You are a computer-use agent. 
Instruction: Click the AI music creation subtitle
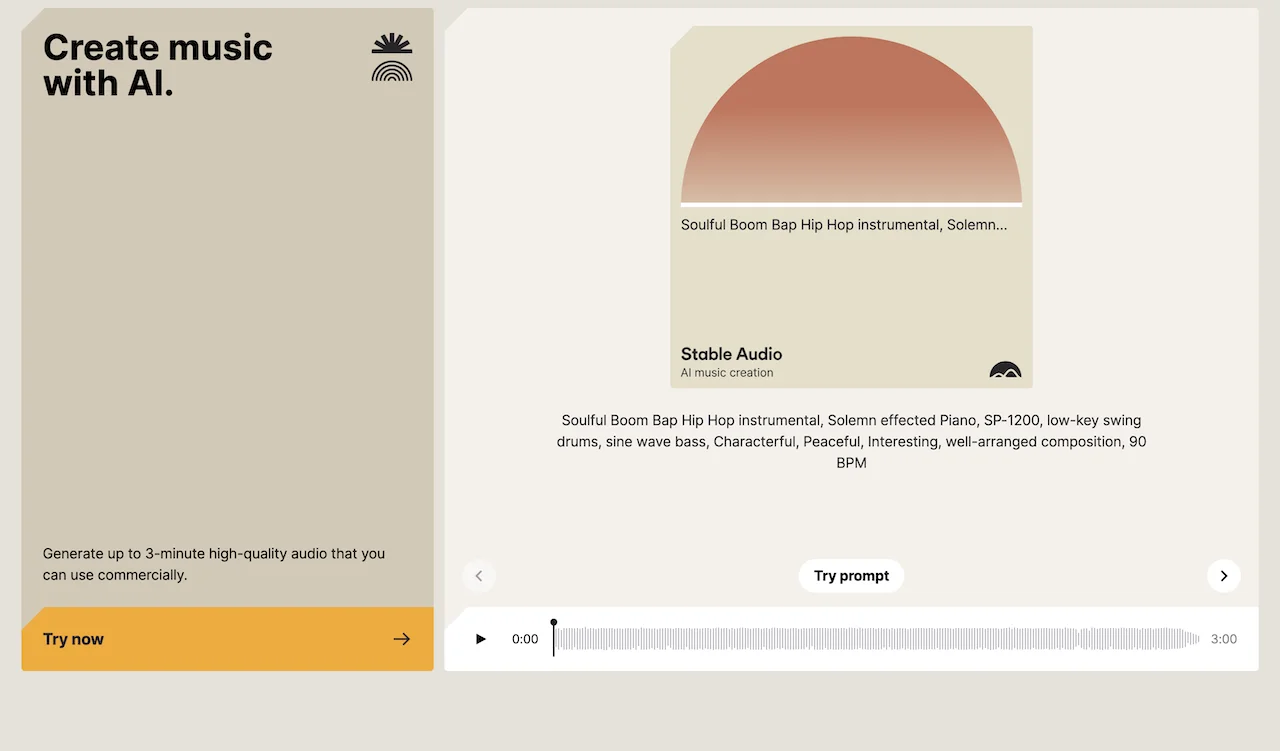click(x=727, y=373)
